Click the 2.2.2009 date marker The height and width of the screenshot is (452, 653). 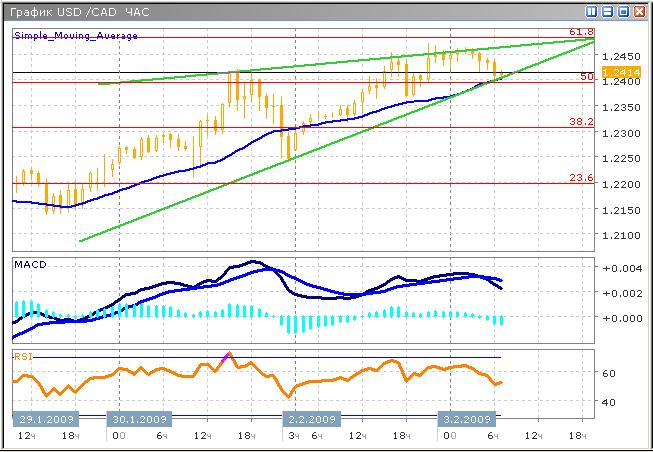pyautogui.click(x=312, y=419)
